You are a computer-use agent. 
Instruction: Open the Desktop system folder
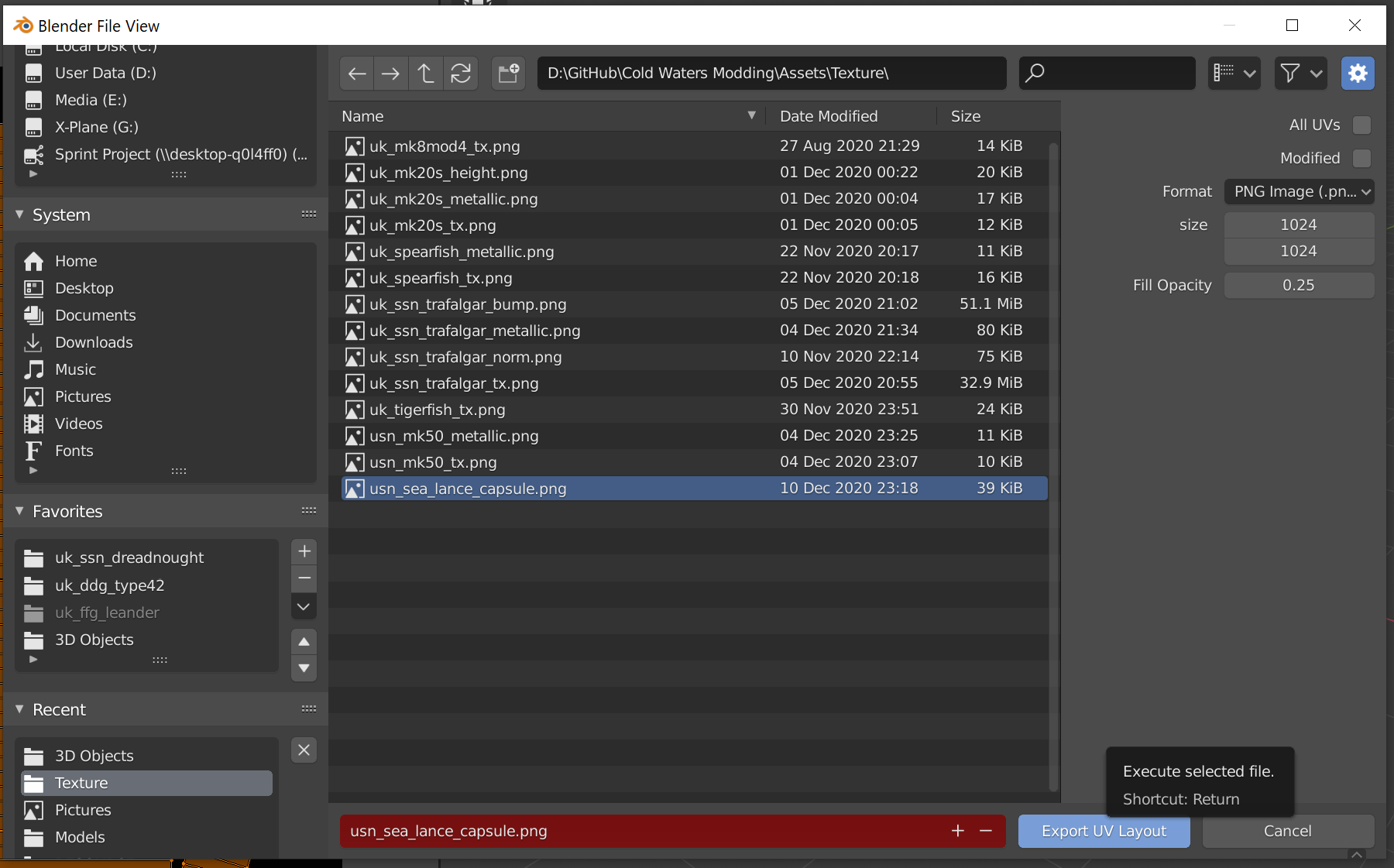coord(166,288)
